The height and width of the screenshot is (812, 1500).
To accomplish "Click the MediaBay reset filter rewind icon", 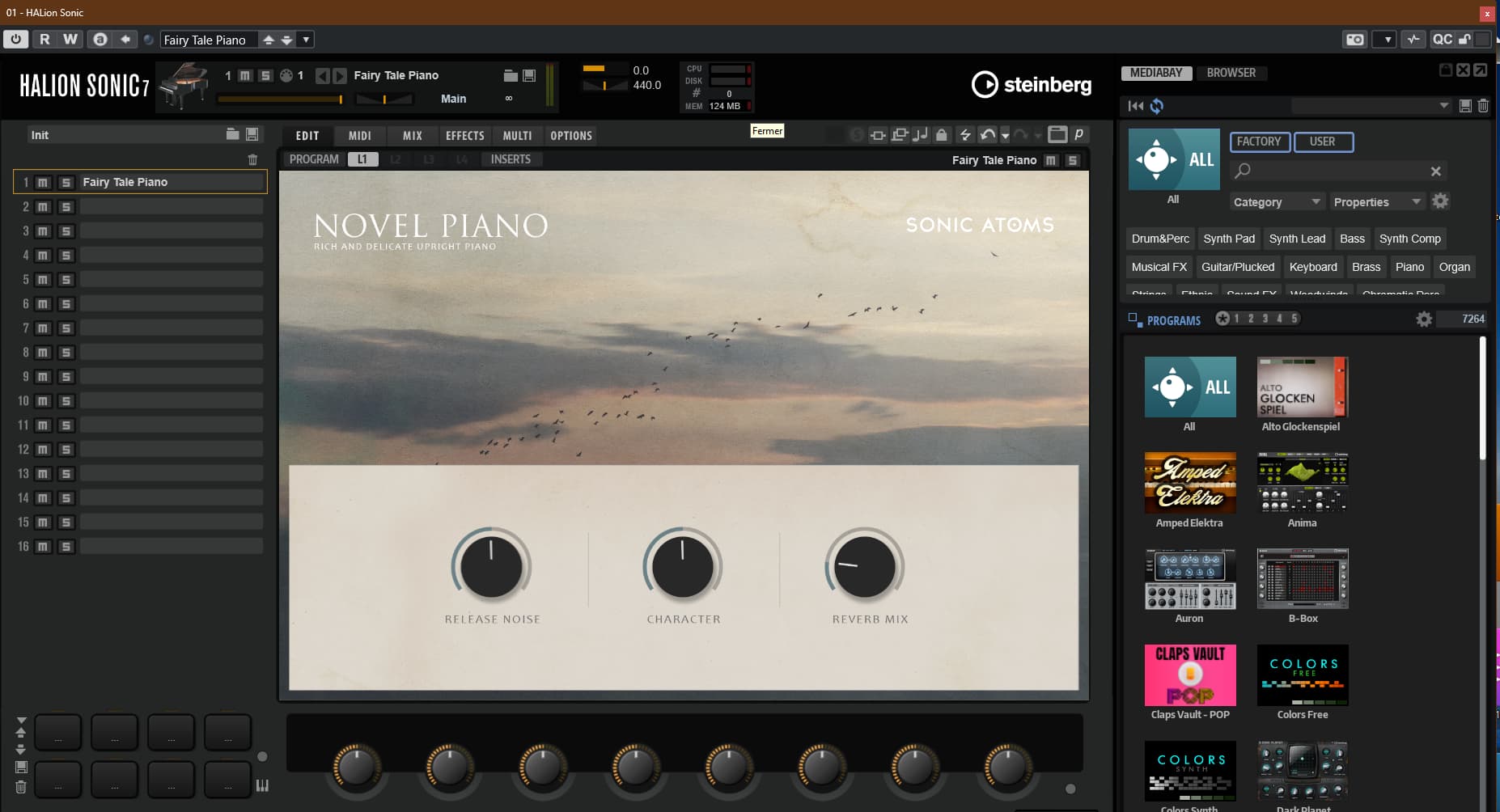I will 1136,106.
